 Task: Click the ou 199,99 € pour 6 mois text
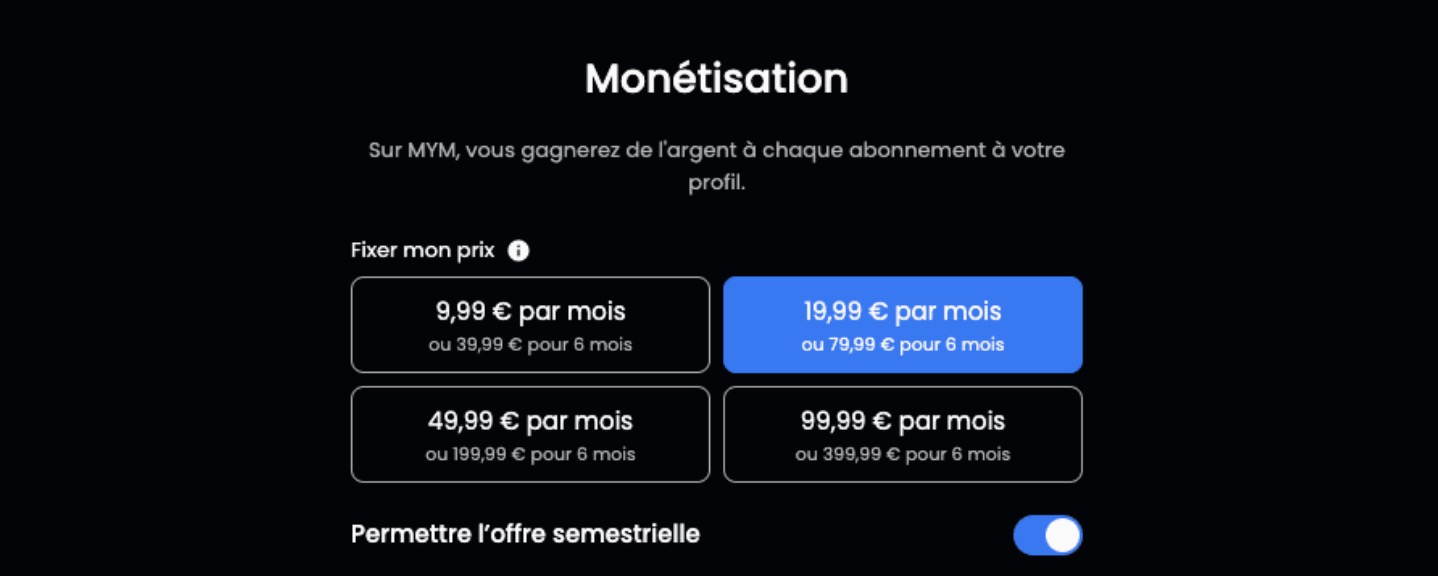pos(530,454)
